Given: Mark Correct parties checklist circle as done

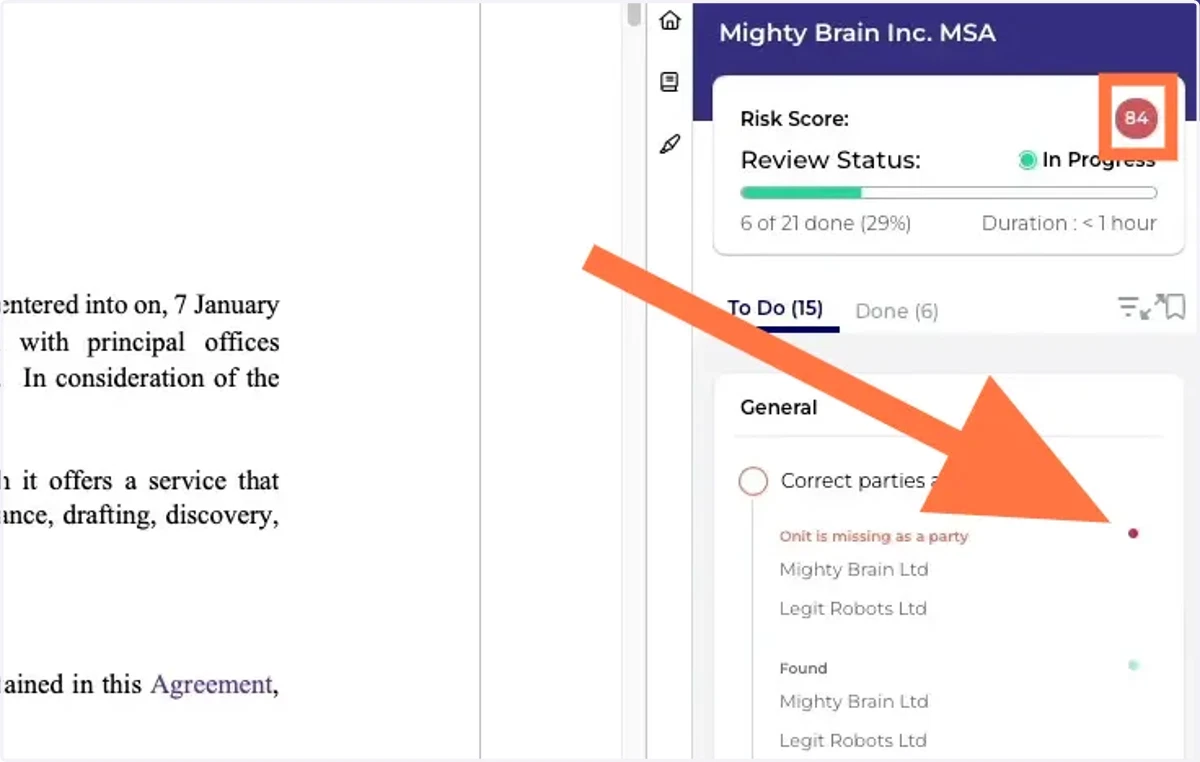Looking at the screenshot, I should 753,482.
